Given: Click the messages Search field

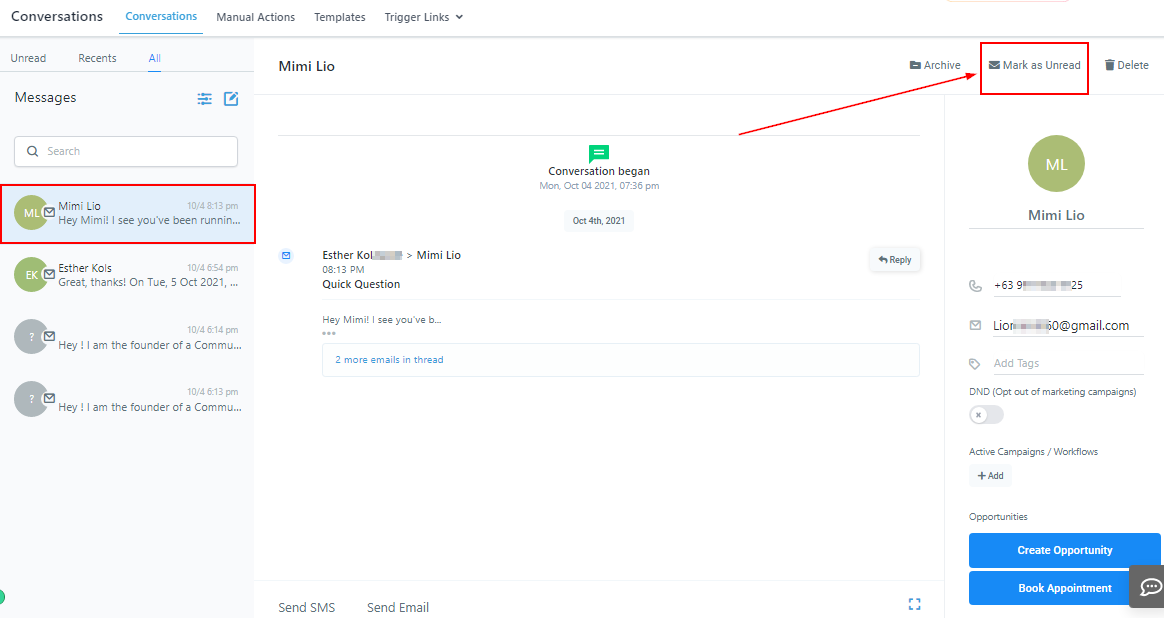Looking at the screenshot, I should point(126,151).
